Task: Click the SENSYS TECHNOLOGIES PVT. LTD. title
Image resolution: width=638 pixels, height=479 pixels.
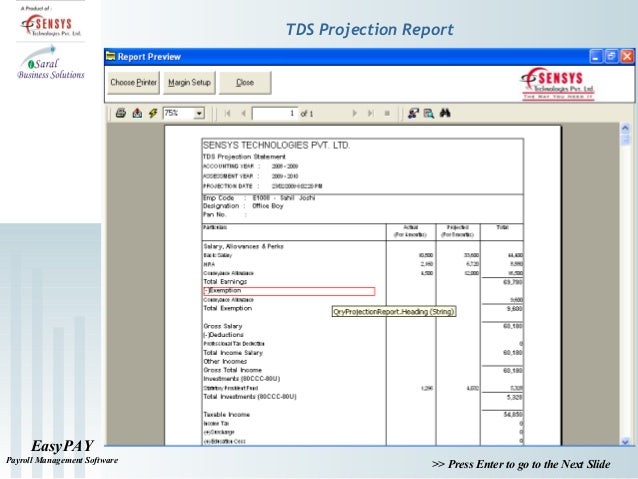Action: (x=276, y=145)
